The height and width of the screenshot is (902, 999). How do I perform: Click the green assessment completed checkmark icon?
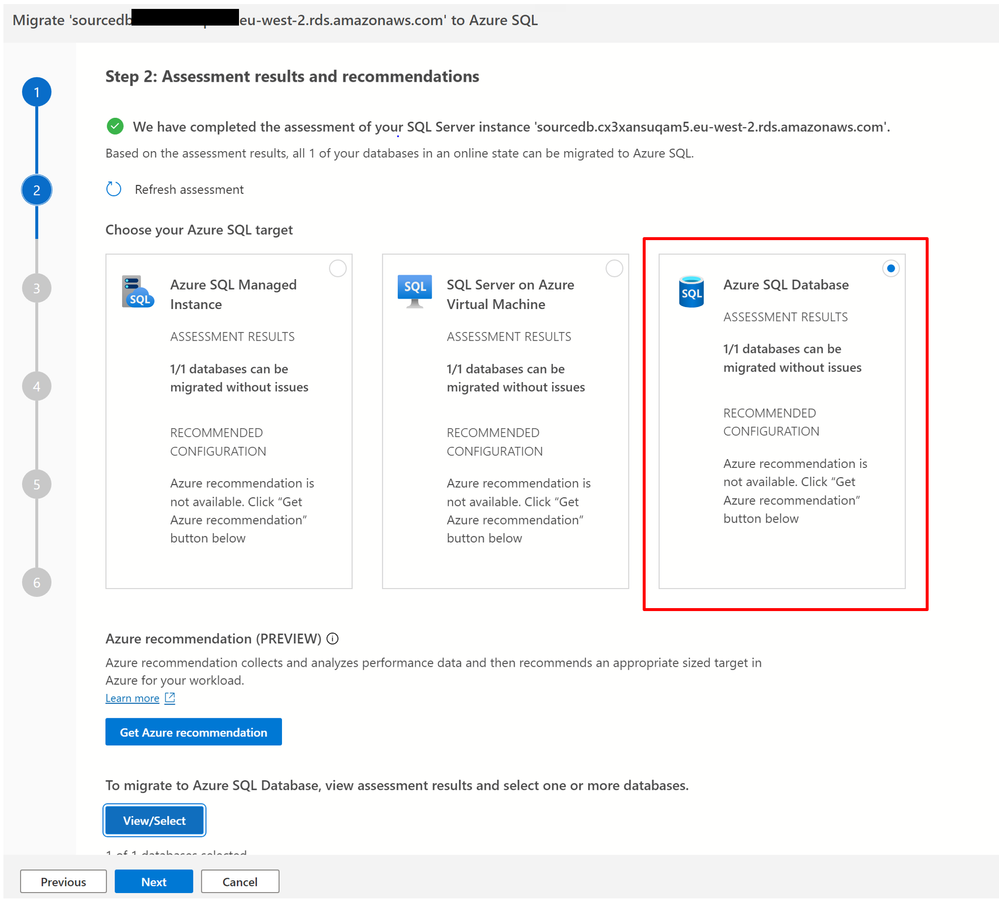pos(115,126)
